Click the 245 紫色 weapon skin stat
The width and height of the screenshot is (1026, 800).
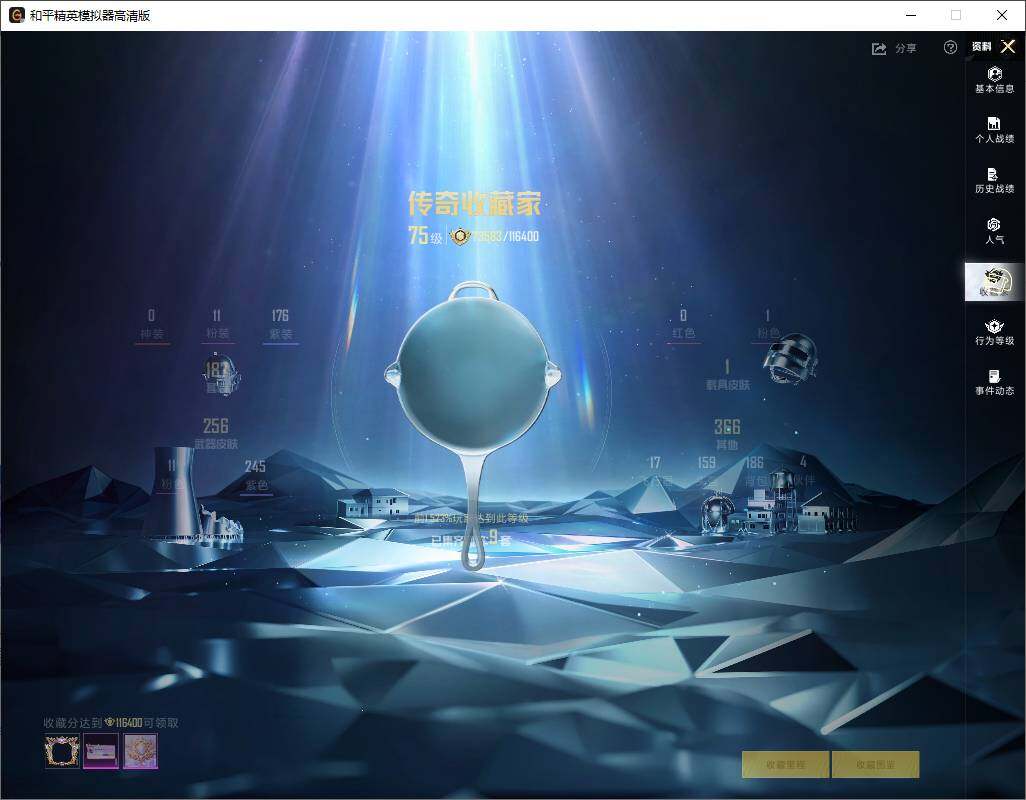pyautogui.click(x=256, y=475)
